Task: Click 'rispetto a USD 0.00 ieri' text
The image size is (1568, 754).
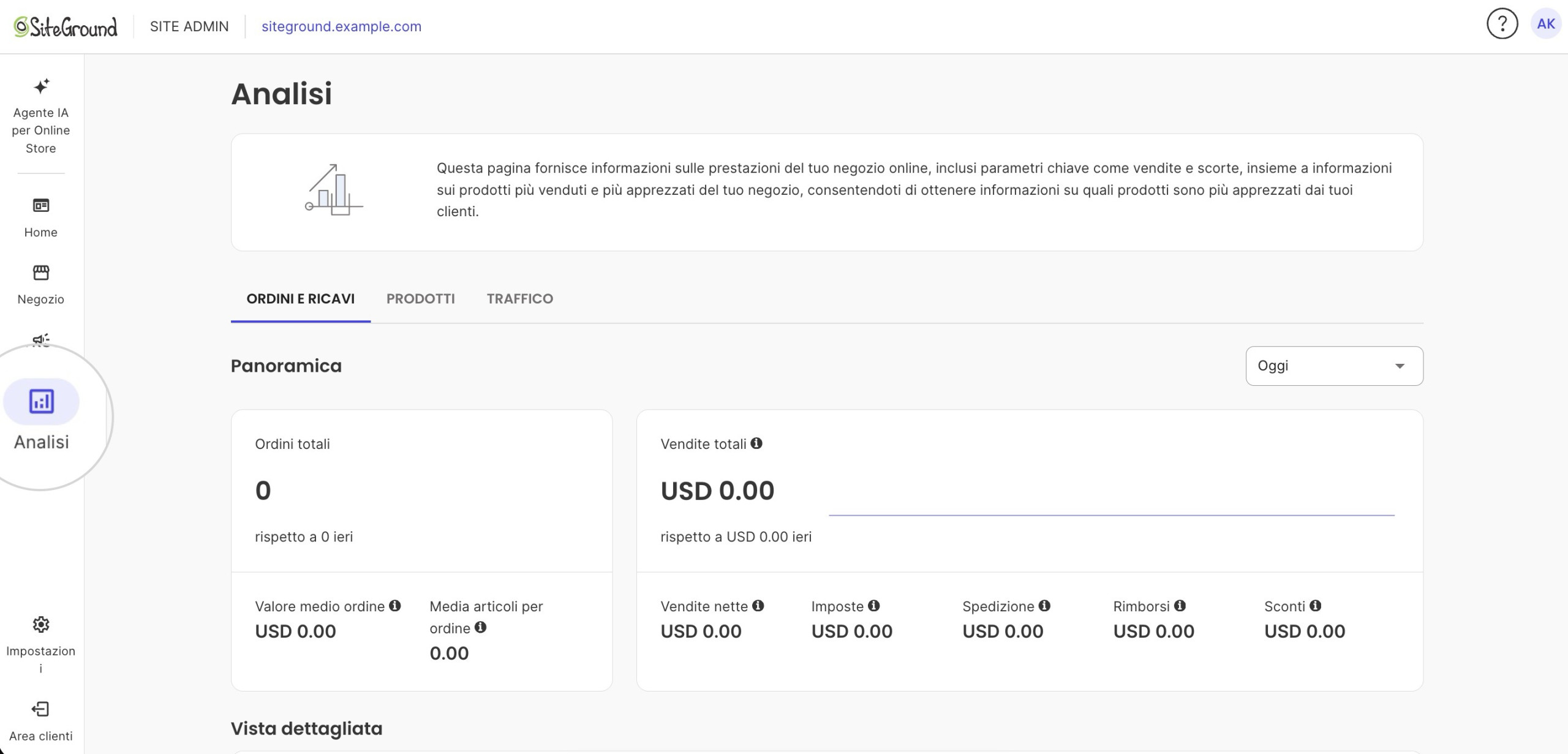Action: tap(736, 537)
